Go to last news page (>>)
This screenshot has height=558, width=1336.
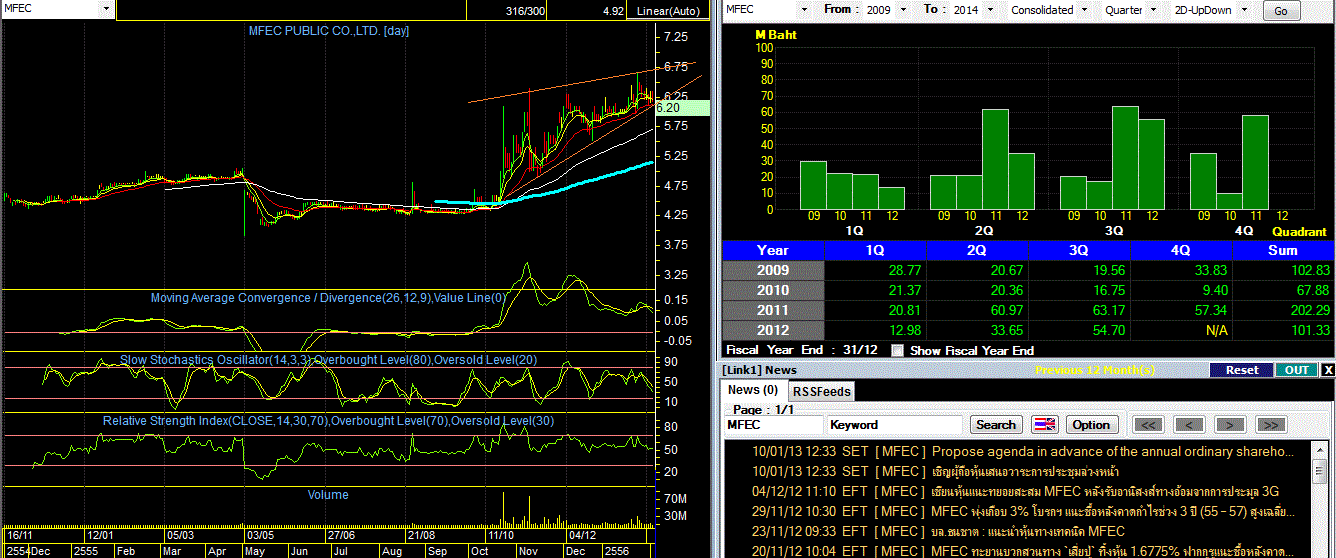pos(1270,424)
